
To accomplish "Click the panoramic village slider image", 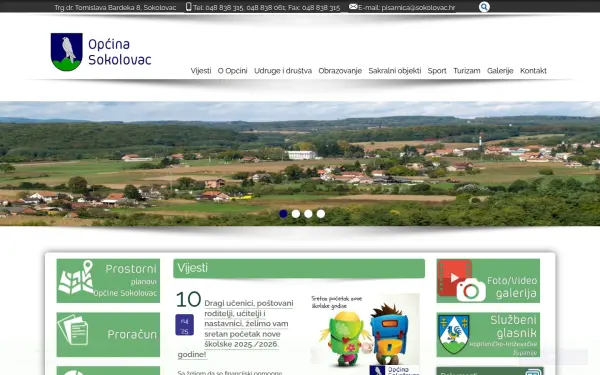I will point(300,164).
